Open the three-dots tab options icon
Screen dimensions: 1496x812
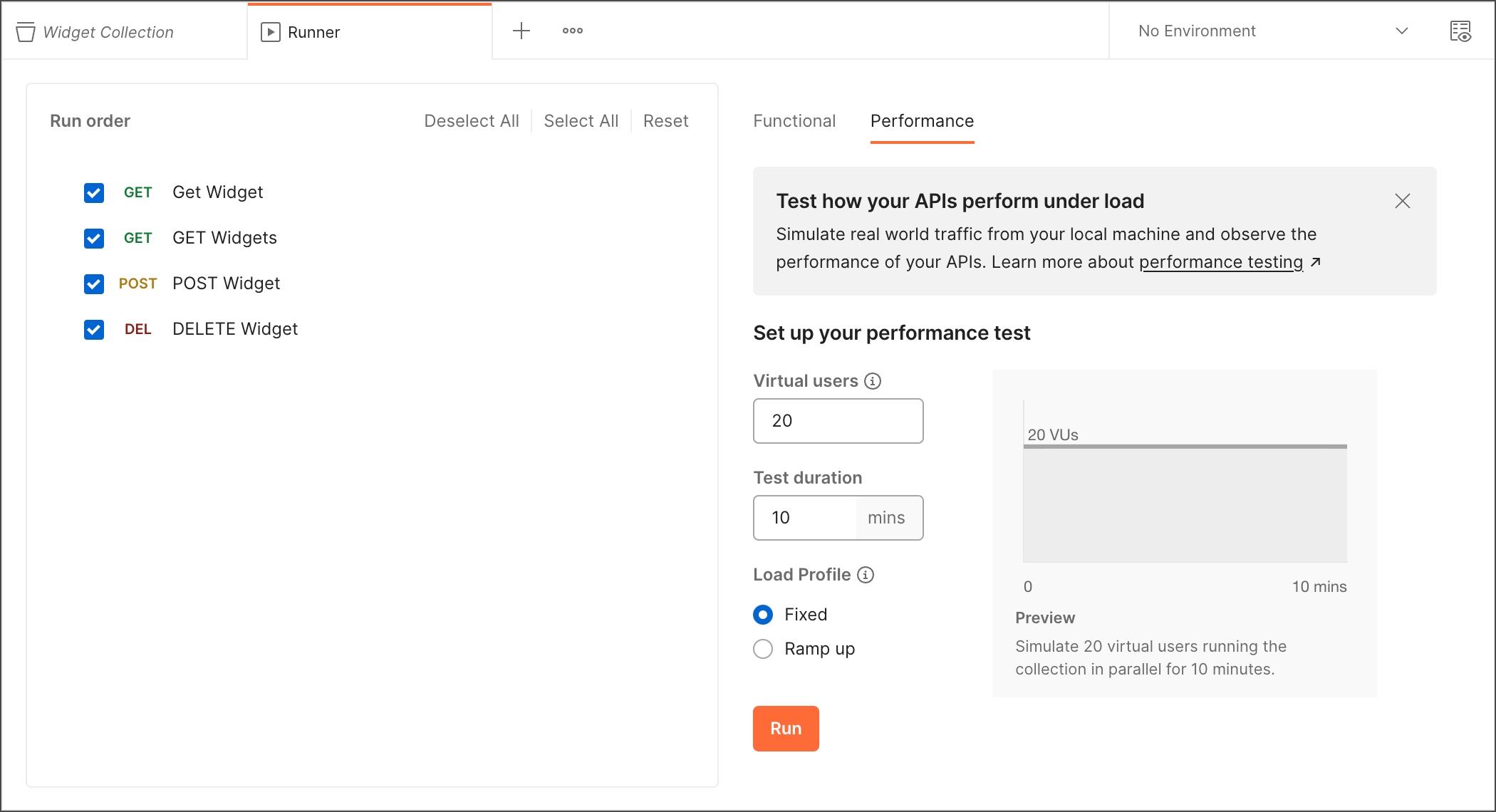click(x=572, y=31)
